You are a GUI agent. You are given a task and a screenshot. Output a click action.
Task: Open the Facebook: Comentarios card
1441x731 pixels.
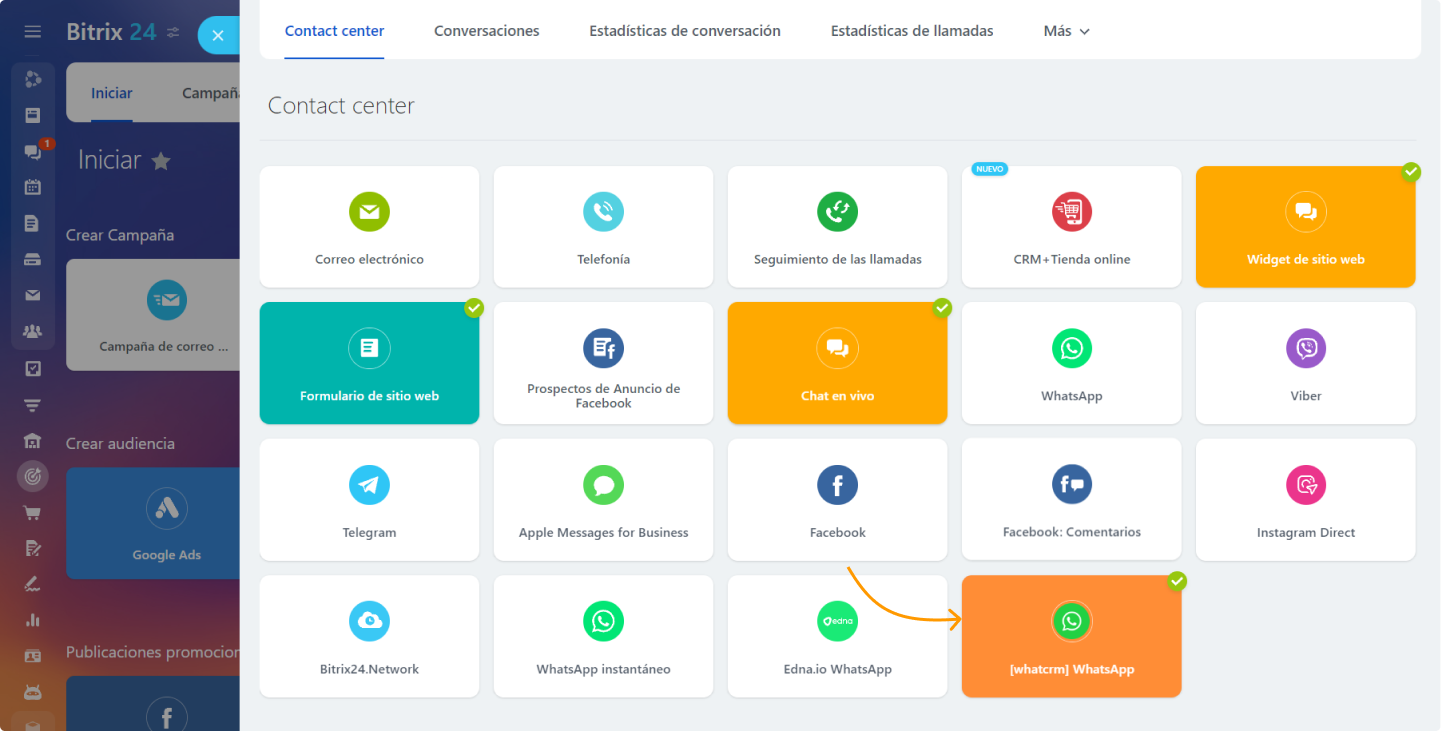pyautogui.click(x=1071, y=500)
